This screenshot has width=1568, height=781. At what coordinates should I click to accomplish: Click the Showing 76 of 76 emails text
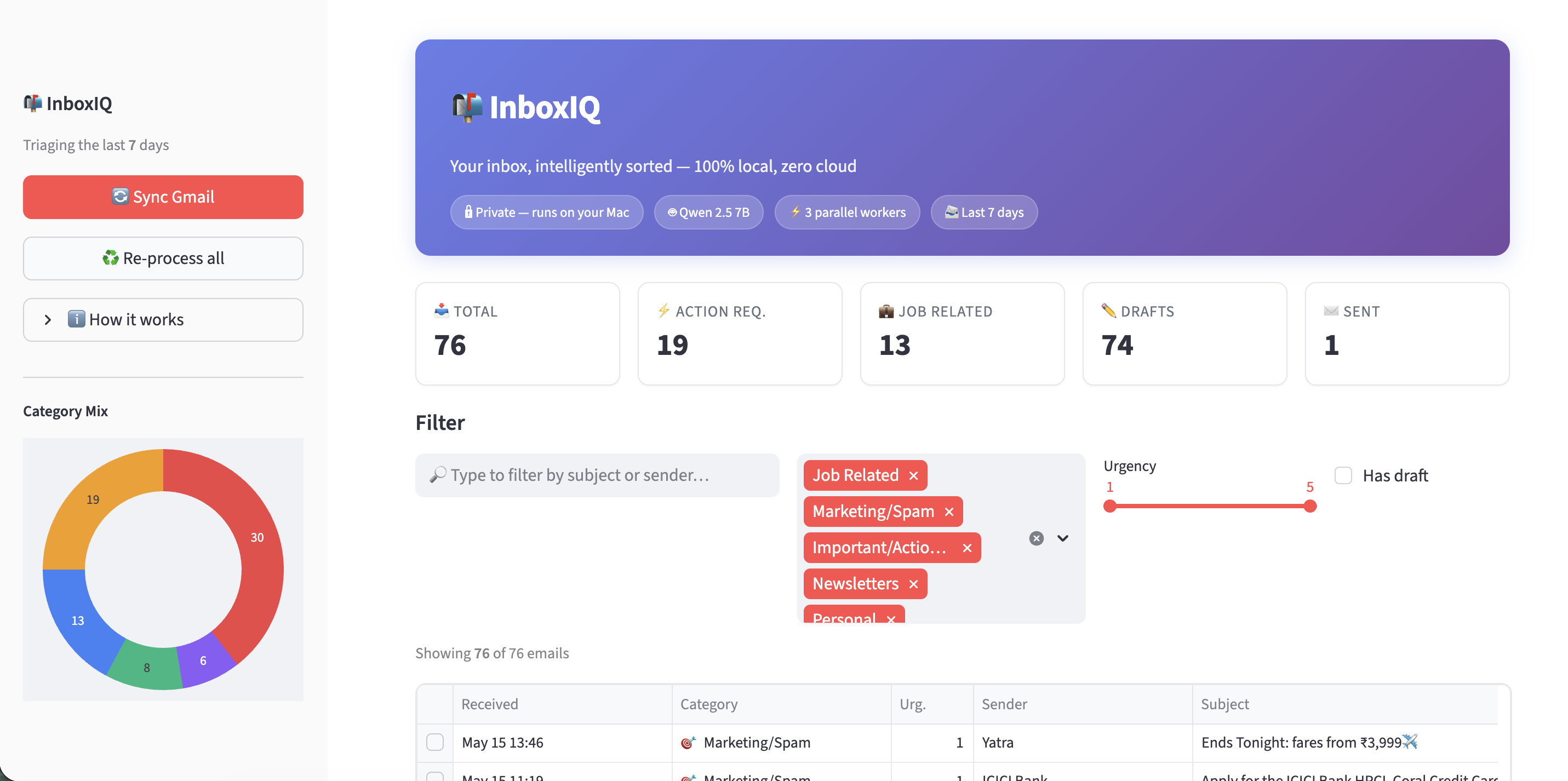coord(492,653)
